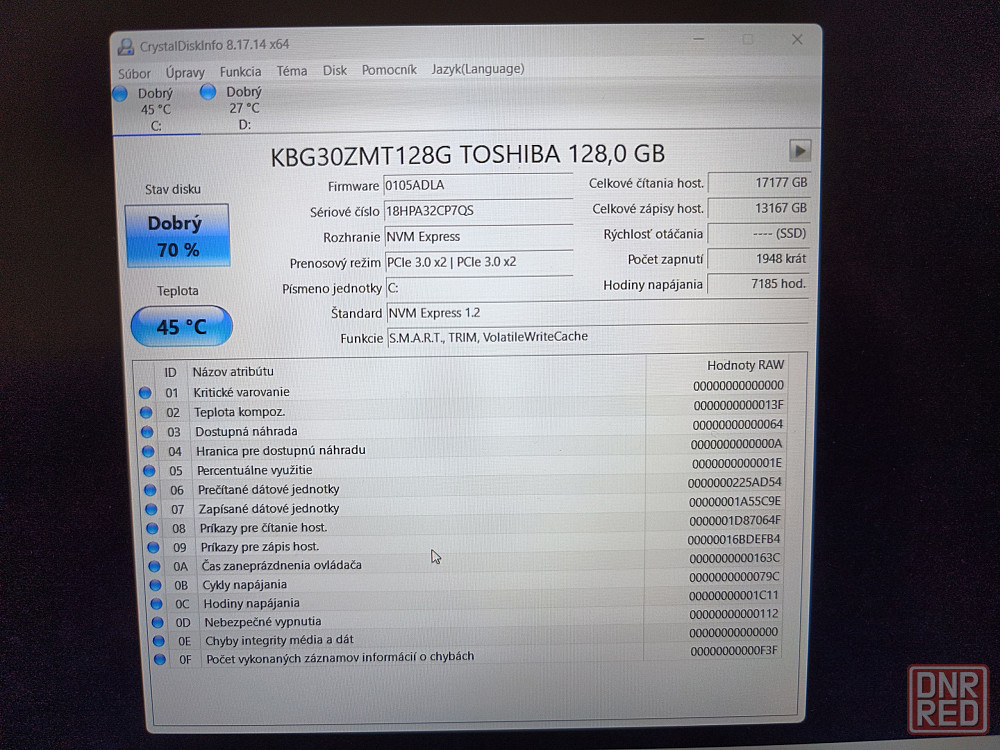Click RAW value 00000016BDEFB4

[733, 540]
